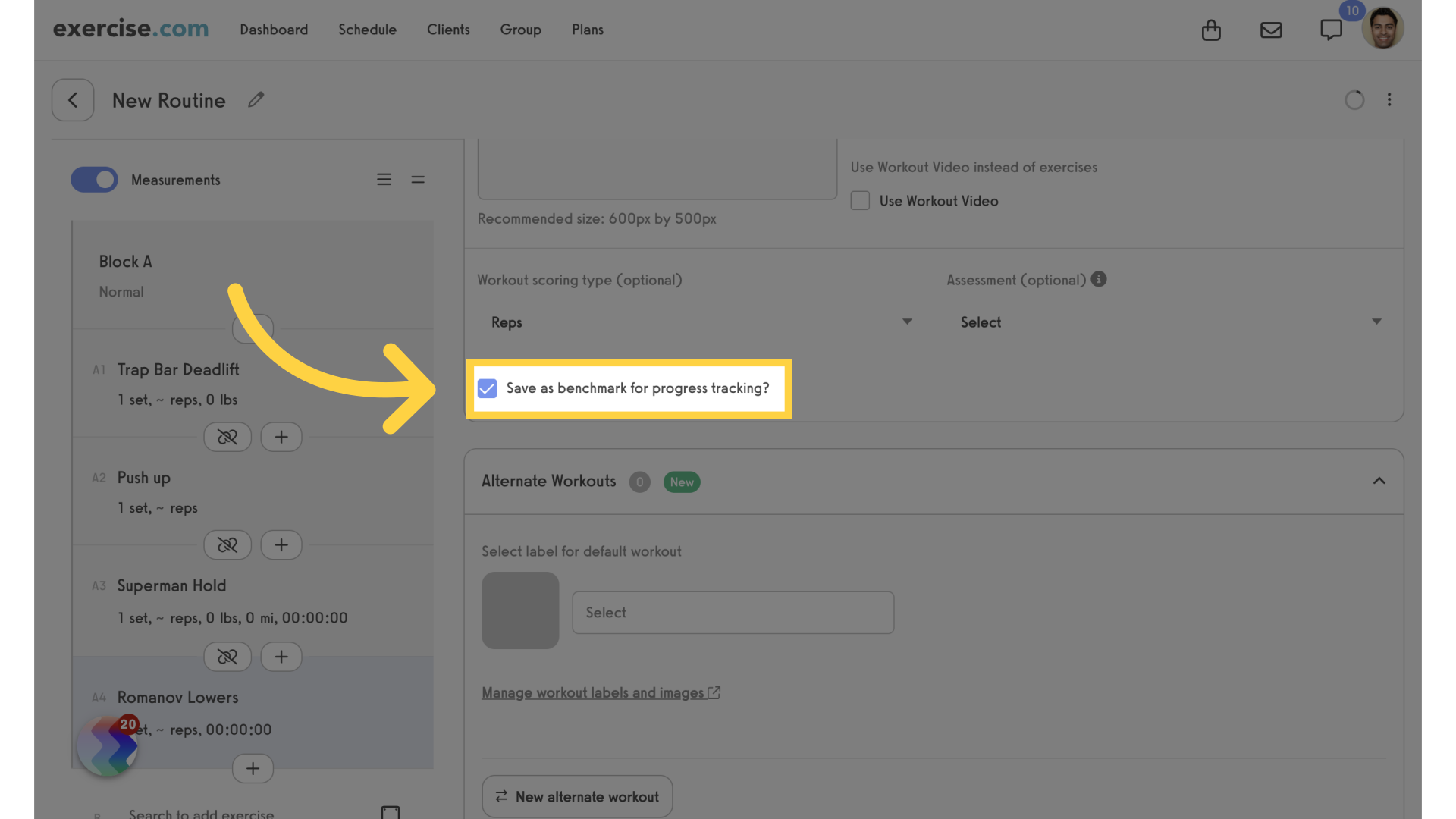Enable Save as benchmark for progress tracking

click(487, 388)
